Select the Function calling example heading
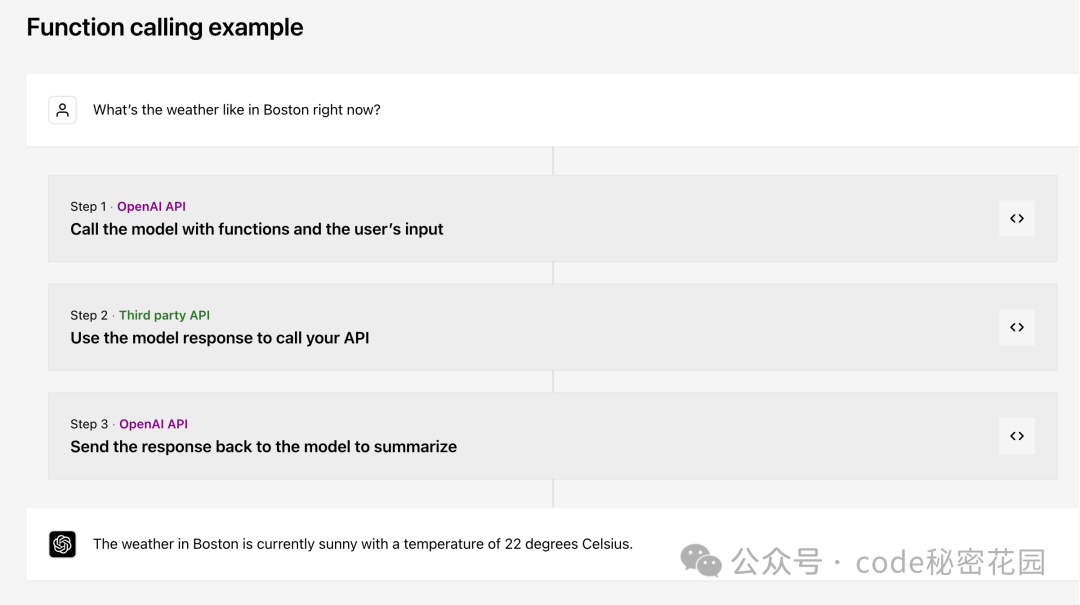This screenshot has height=605, width=1080. (x=164, y=27)
